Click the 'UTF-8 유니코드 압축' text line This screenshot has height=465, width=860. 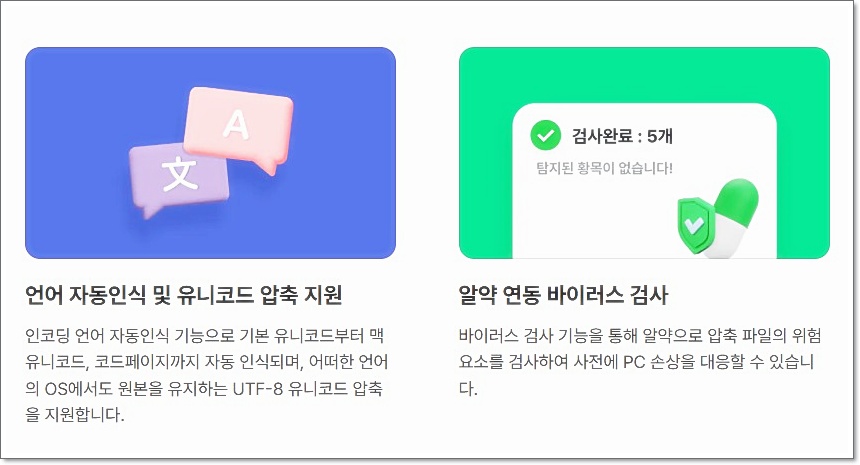pos(308,388)
